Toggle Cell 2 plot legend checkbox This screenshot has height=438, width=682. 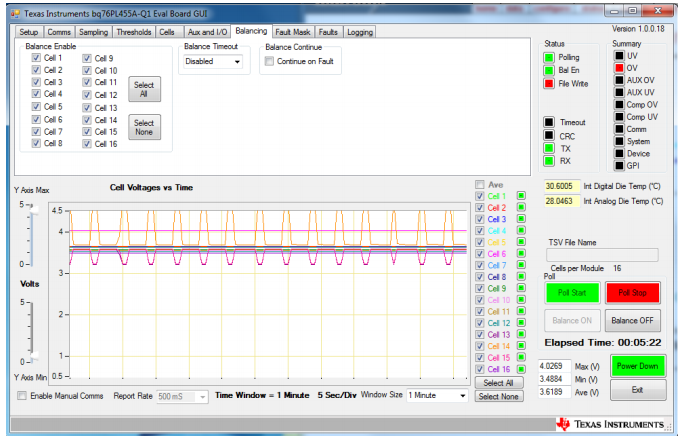click(x=479, y=208)
